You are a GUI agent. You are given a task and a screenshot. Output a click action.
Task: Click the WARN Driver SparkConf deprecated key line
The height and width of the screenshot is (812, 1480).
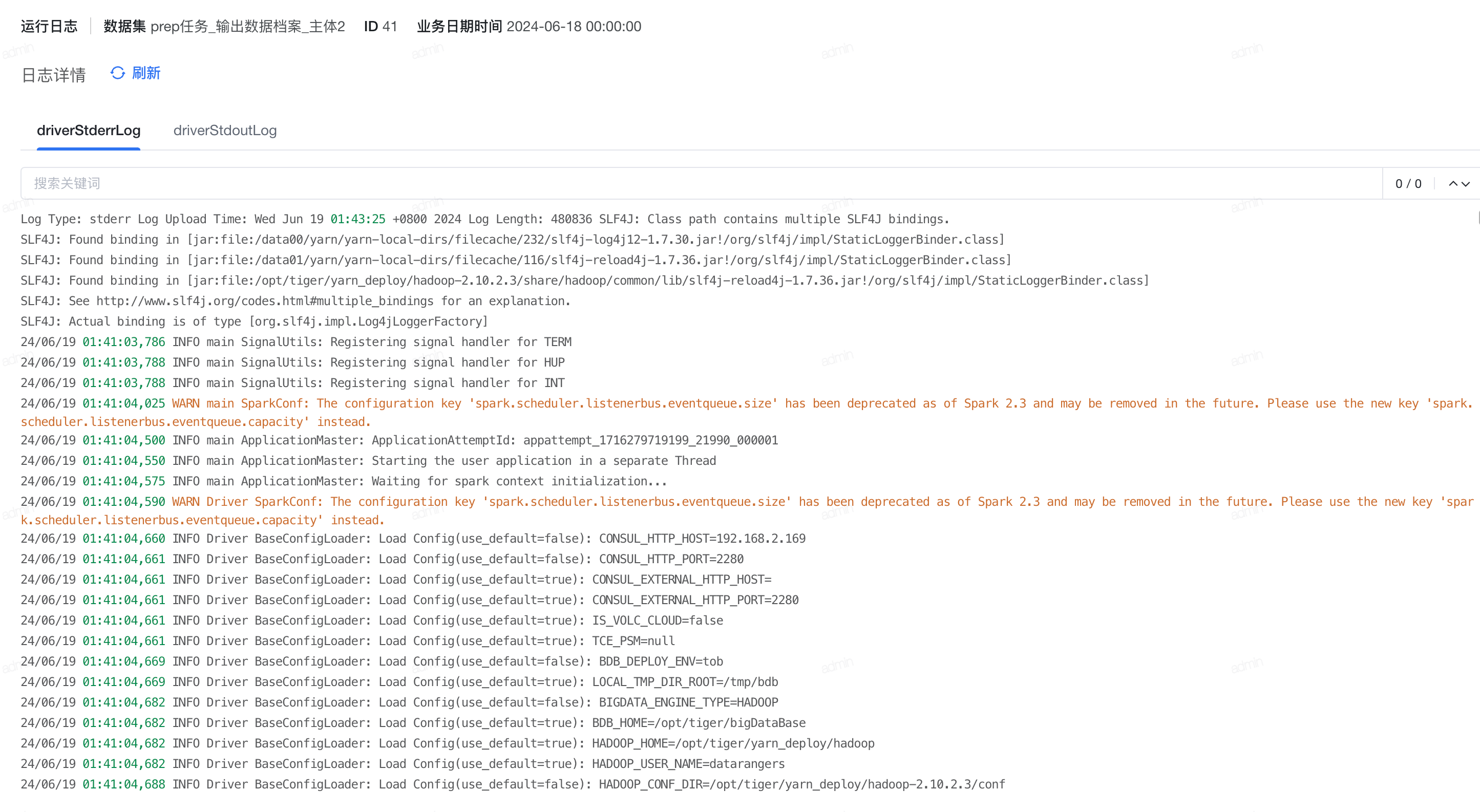click(x=747, y=510)
